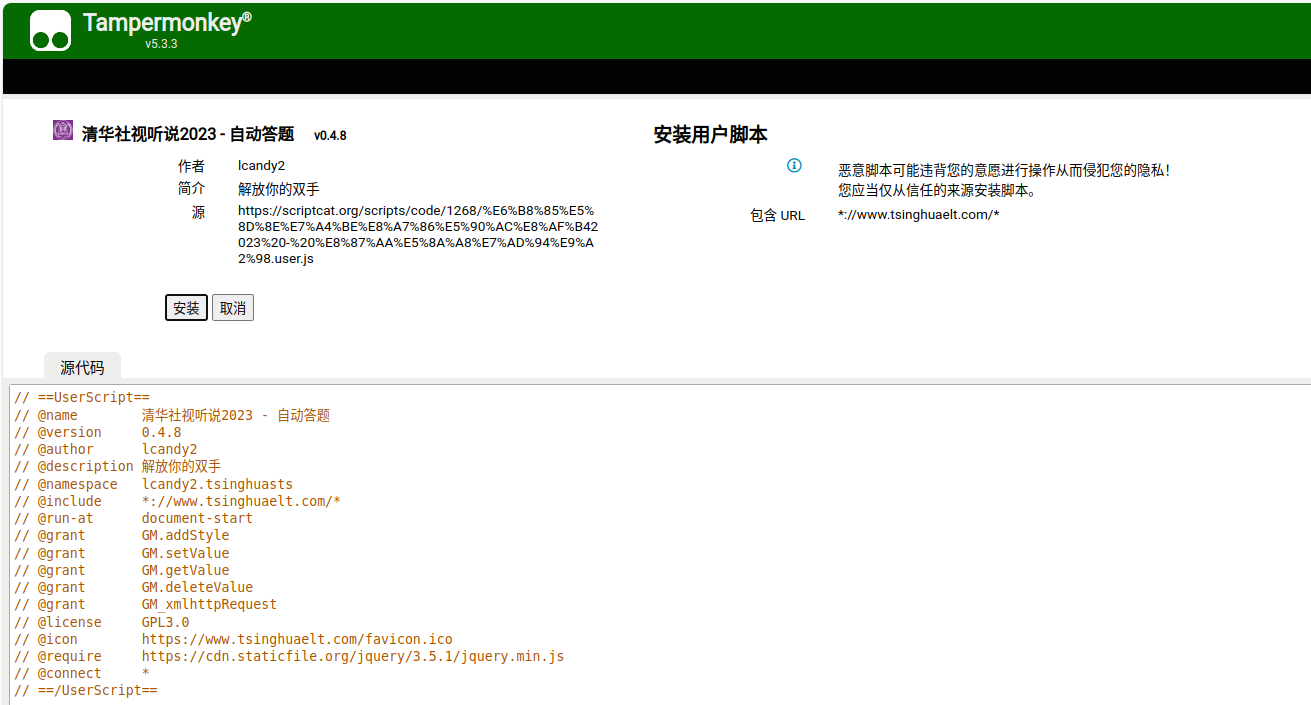Click the @grant GM_xmlhttpRequest line
This screenshot has width=1311, height=705.
(146, 604)
